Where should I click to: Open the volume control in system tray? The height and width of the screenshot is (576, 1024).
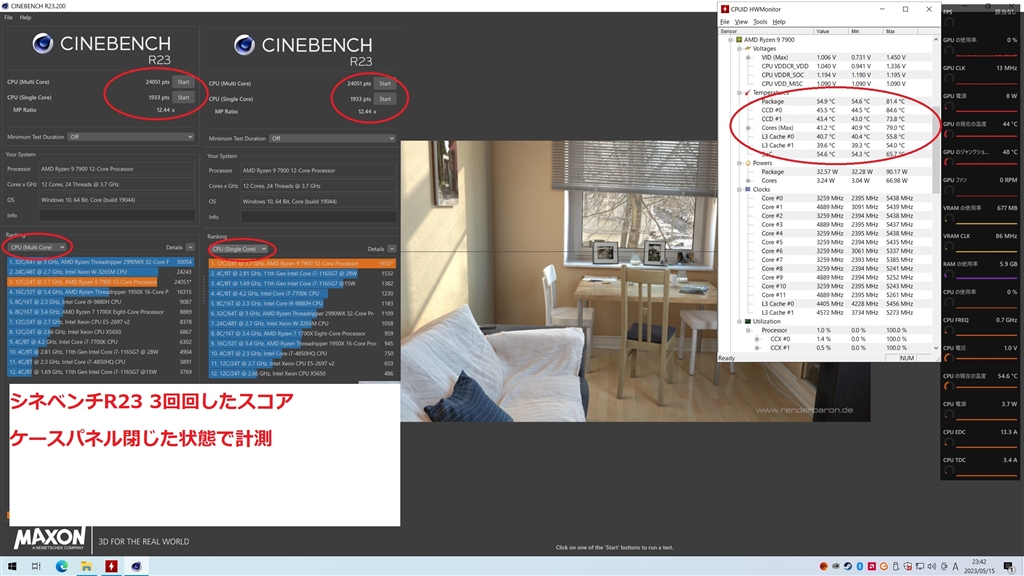pos(932,566)
